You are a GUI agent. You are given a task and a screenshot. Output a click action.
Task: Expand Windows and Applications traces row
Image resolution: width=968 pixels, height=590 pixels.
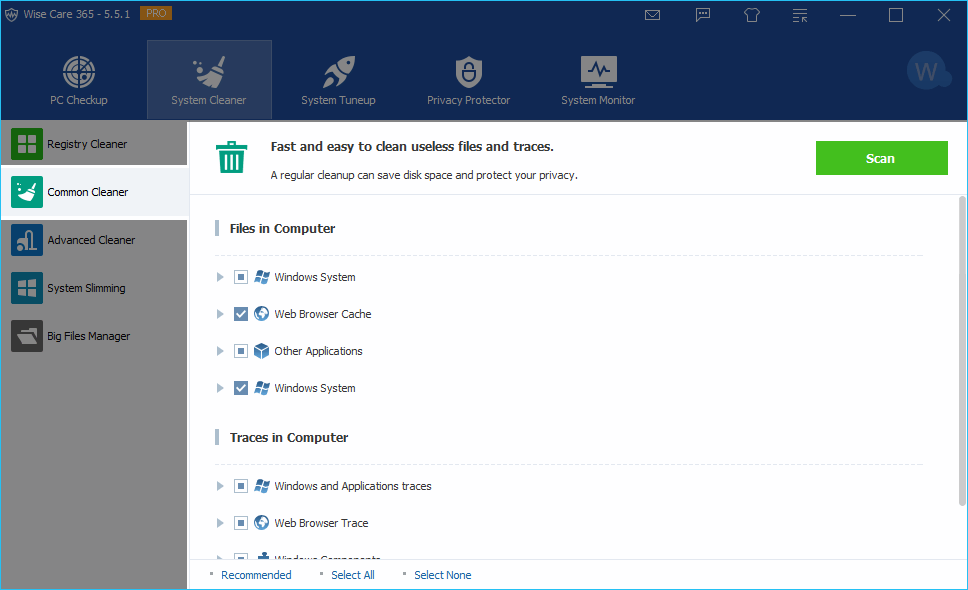click(220, 486)
